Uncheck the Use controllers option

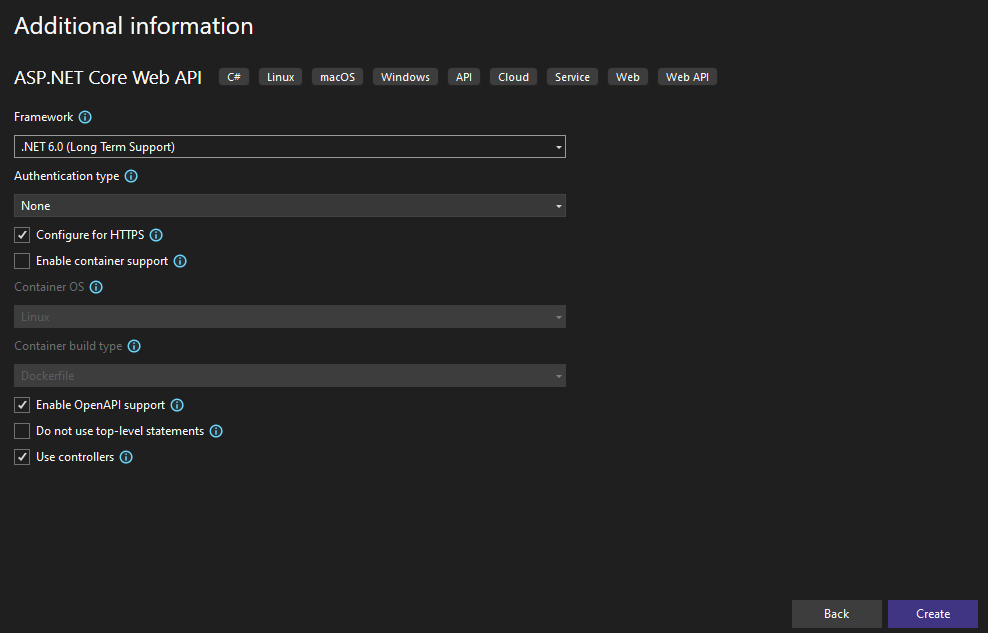click(22, 457)
